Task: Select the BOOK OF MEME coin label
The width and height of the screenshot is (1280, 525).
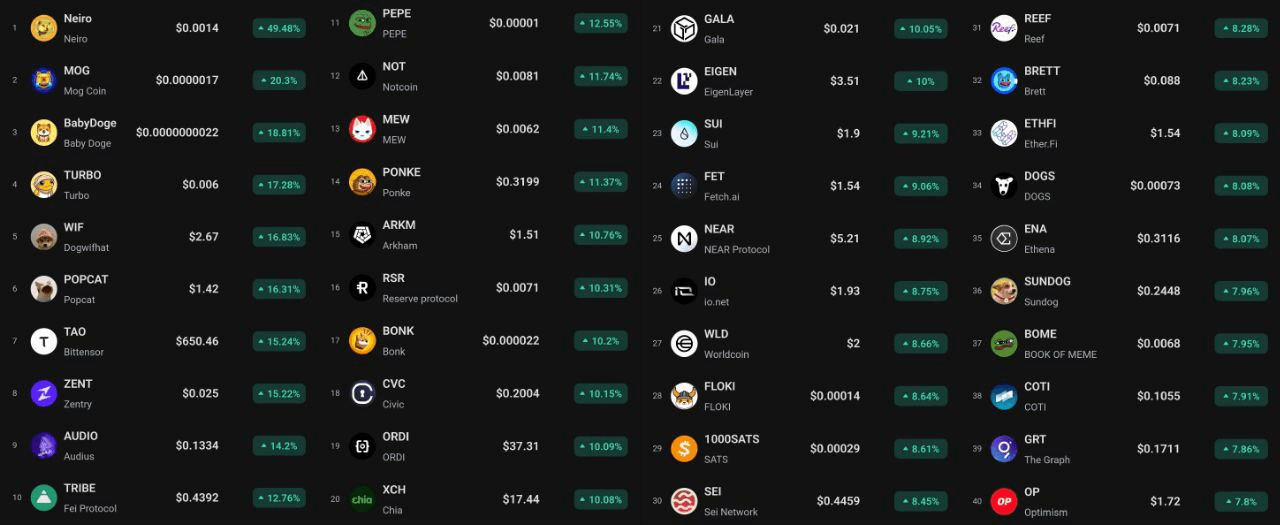Action: point(1060,354)
